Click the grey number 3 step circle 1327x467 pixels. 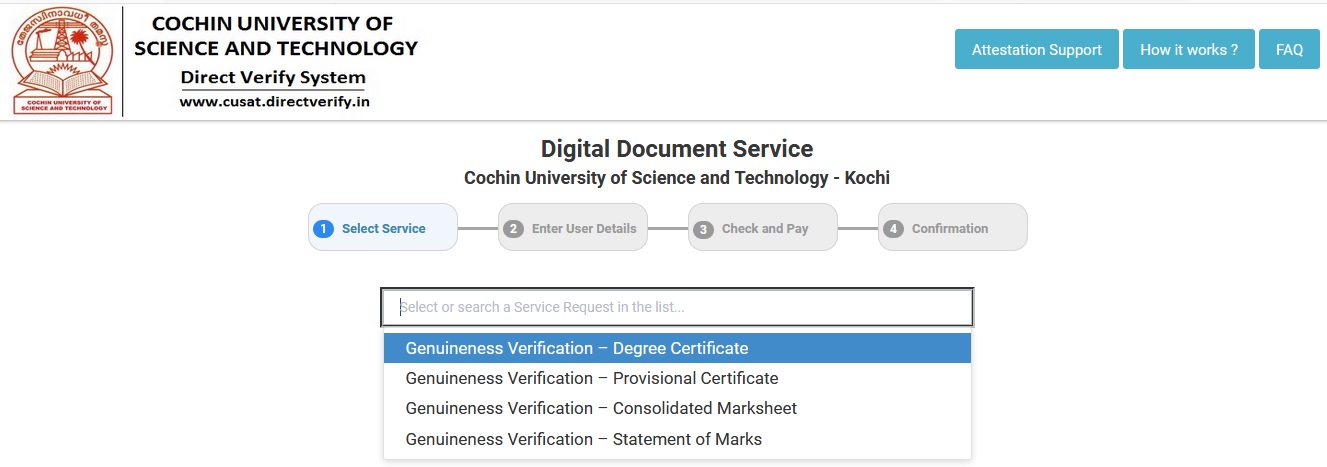703,229
